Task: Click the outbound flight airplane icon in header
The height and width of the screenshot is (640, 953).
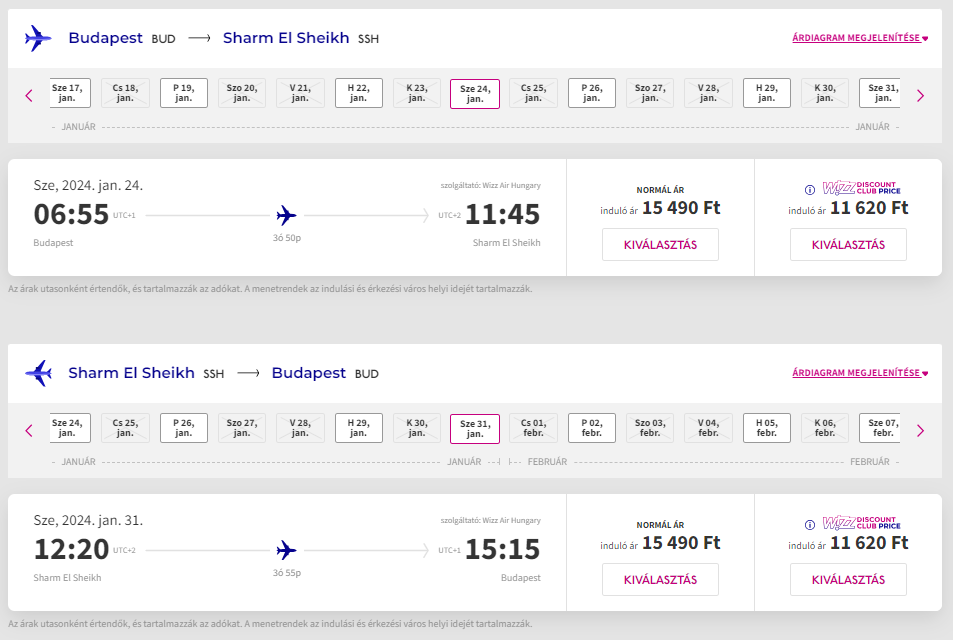Action: click(38, 39)
